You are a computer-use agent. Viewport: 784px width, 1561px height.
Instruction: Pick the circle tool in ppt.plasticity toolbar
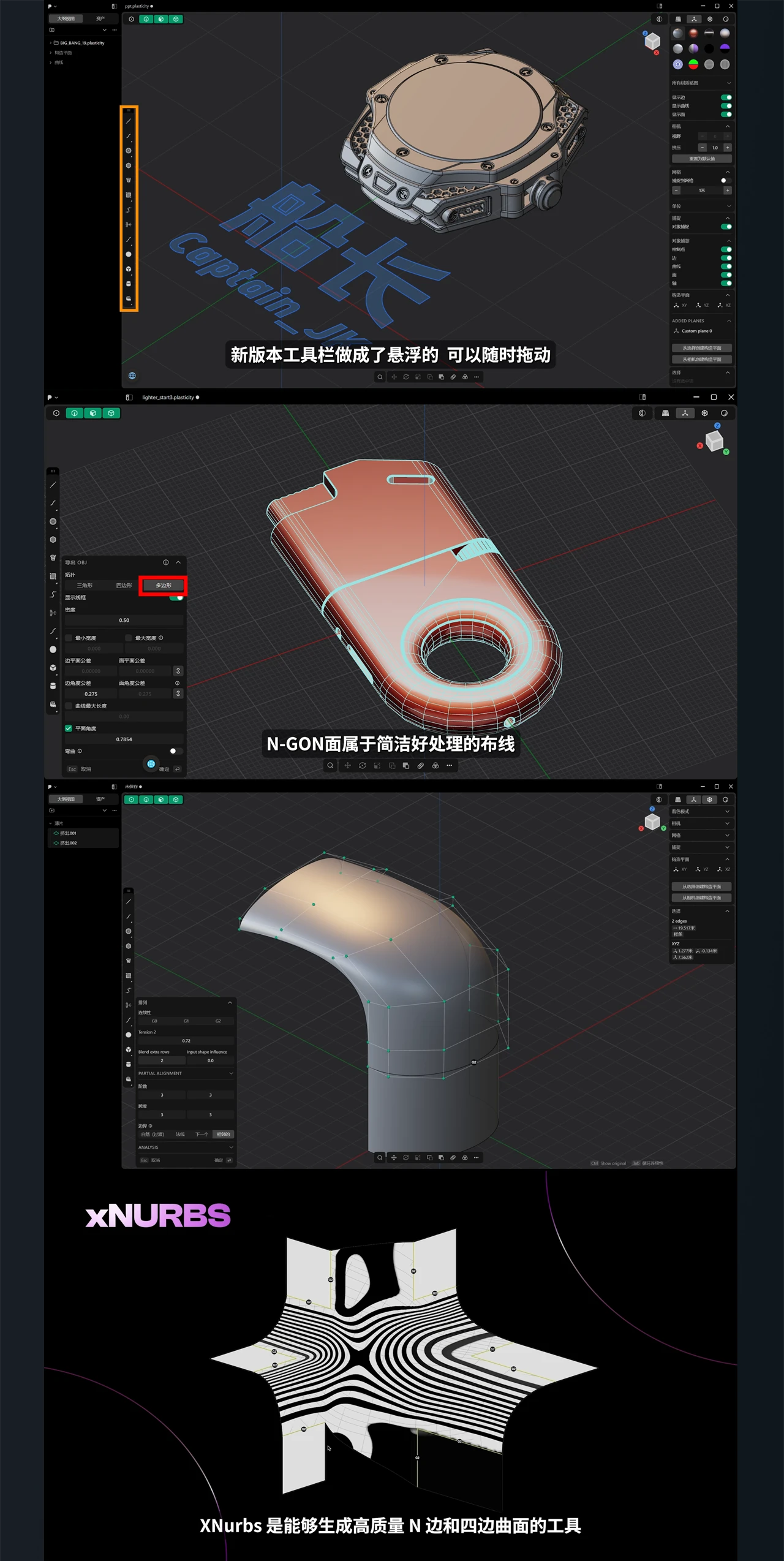coord(129,151)
